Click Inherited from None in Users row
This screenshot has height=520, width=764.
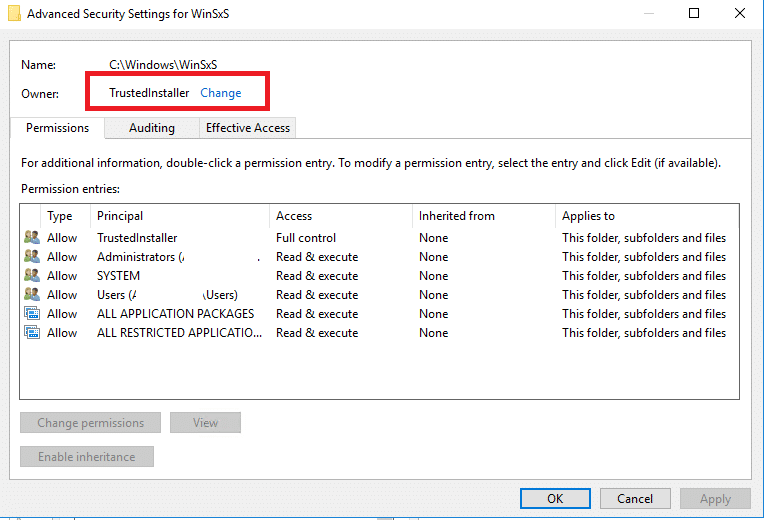(x=434, y=295)
